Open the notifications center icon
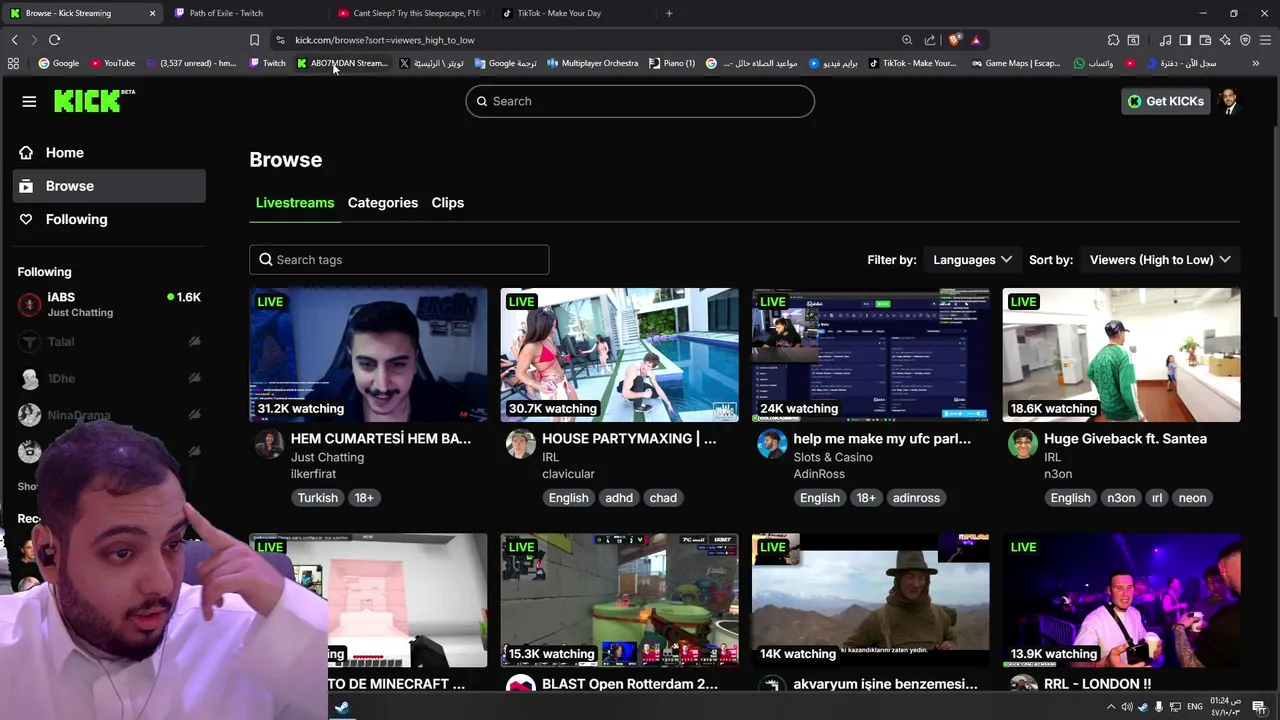 click(1259, 707)
